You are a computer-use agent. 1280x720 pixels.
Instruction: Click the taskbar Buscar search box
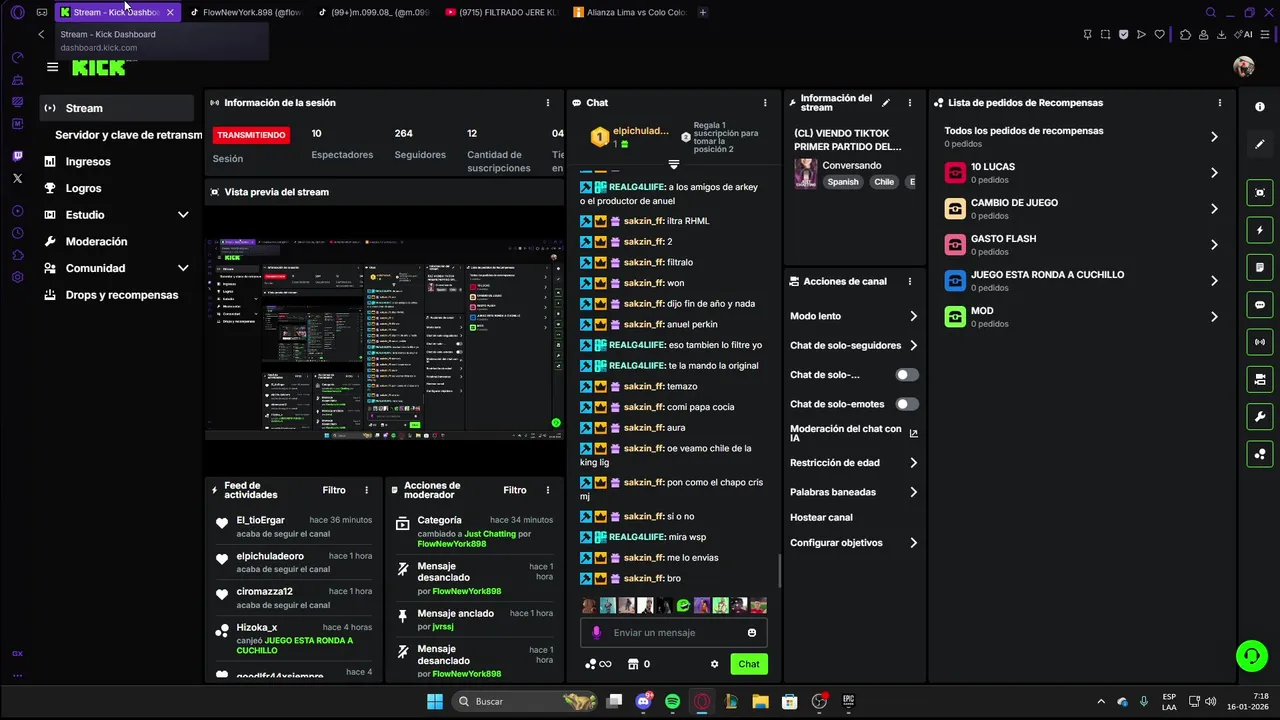point(526,702)
